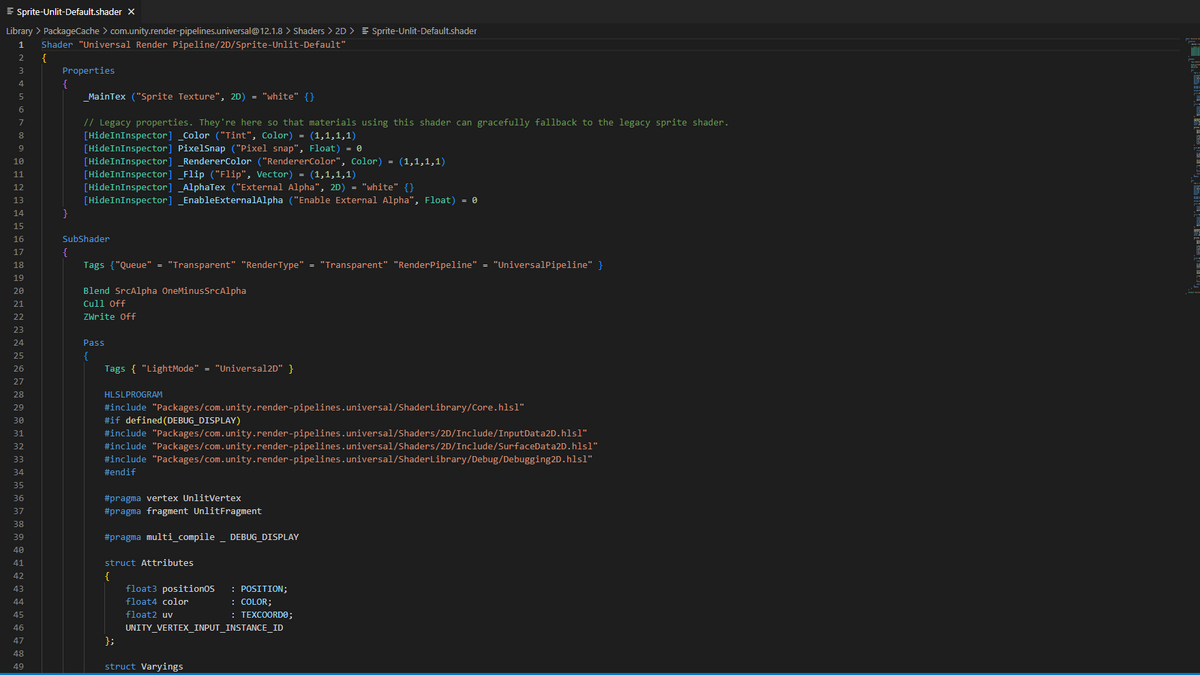Click the SurfaceData2D.hlsl include path
Viewport: 1200px width, 675px height.
(x=375, y=447)
